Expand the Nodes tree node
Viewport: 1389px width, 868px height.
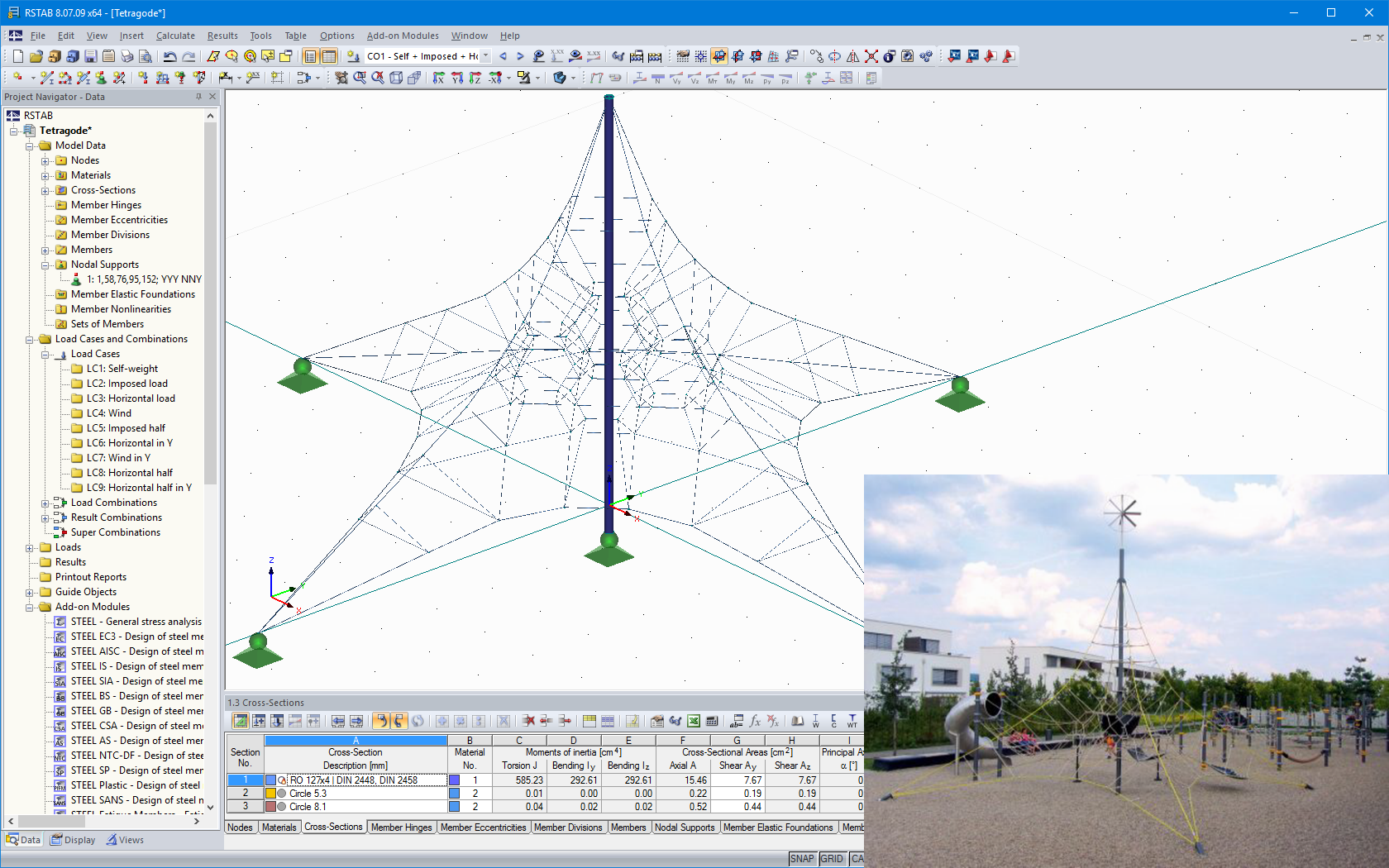[x=45, y=160]
